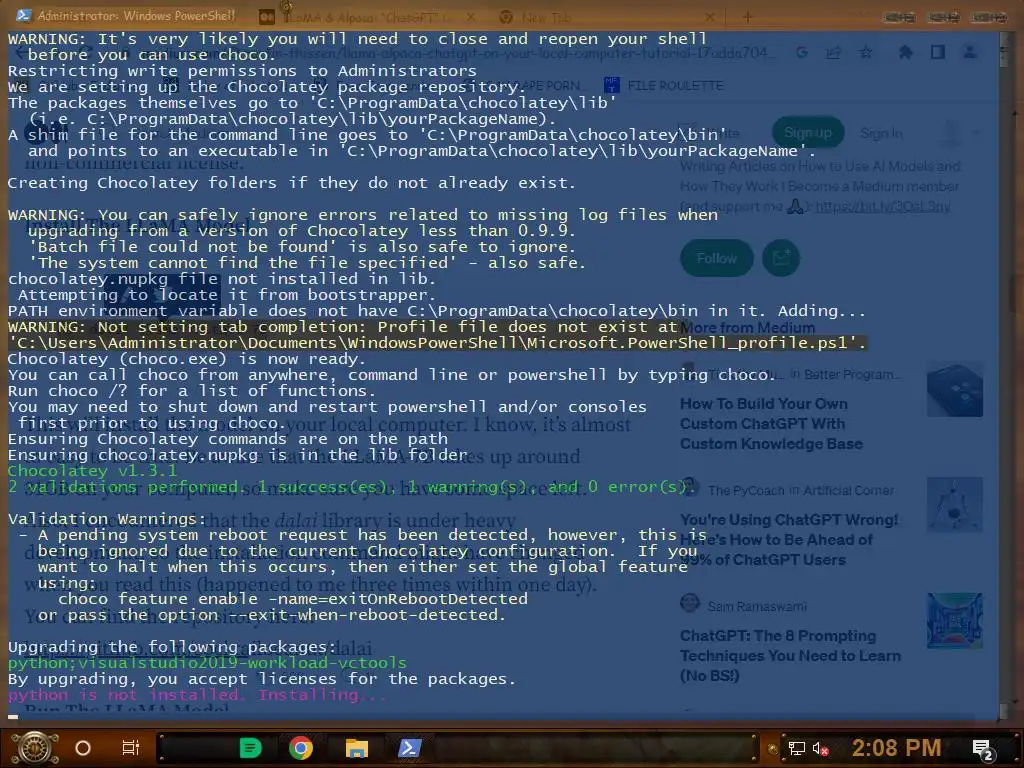Open 'How To Build Your Own Custom ChatGPT' article

[x=771, y=424]
